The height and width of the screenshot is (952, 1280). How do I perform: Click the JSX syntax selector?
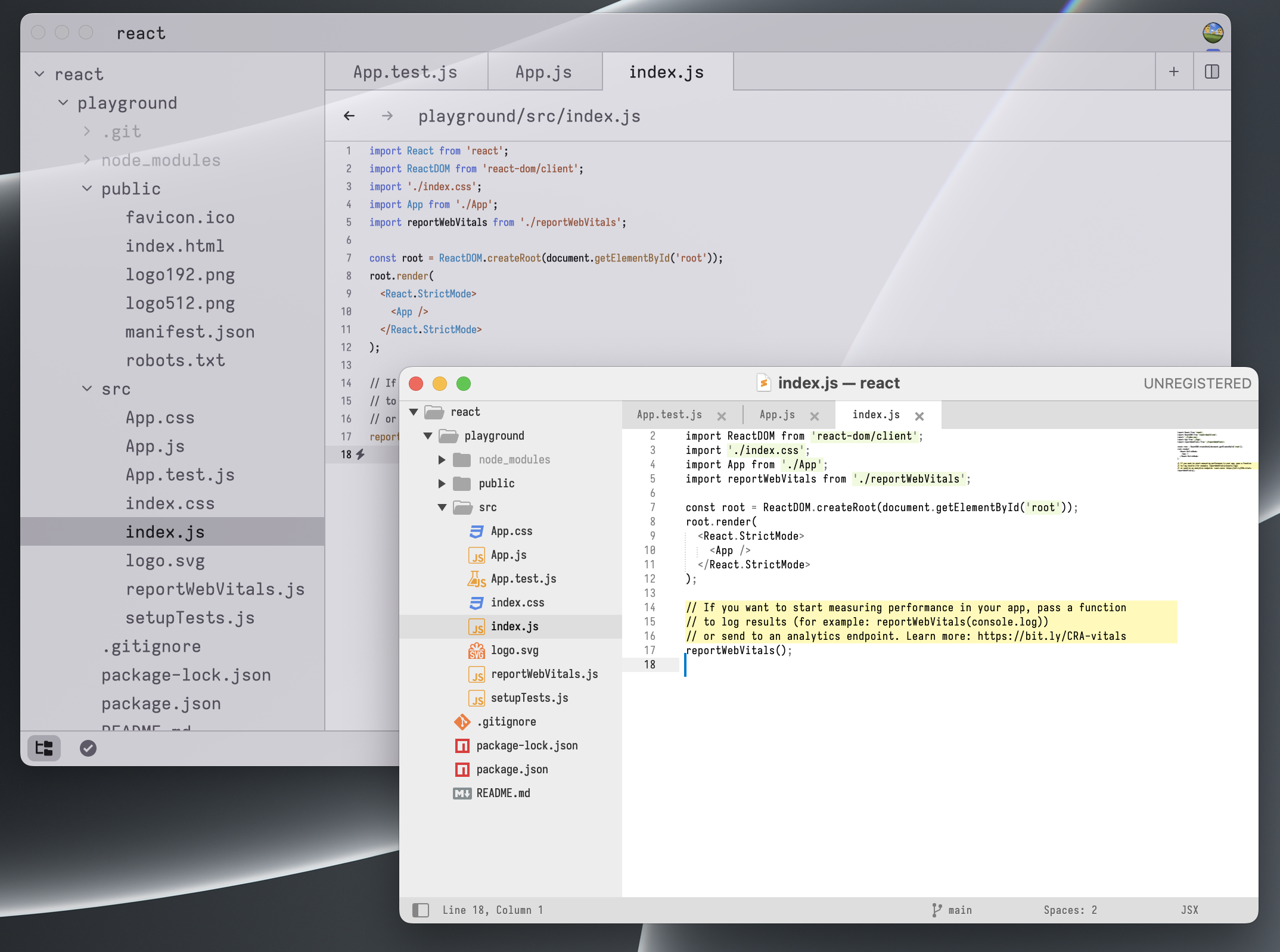click(x=1189, y=910)
